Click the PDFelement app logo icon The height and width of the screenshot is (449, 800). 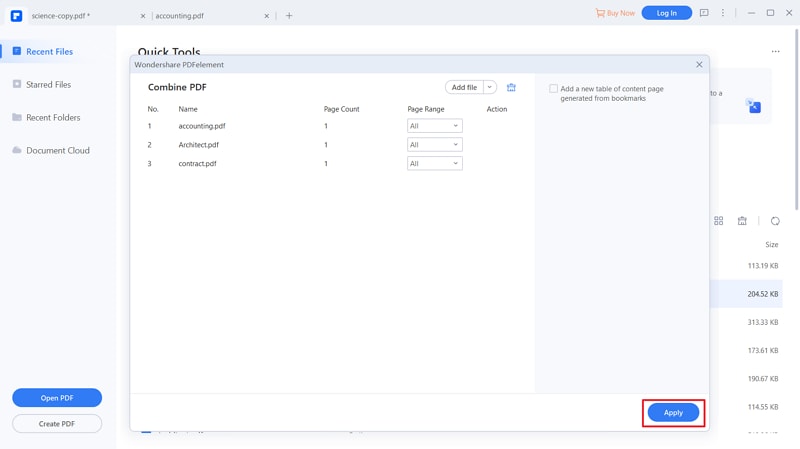(16, 16)
